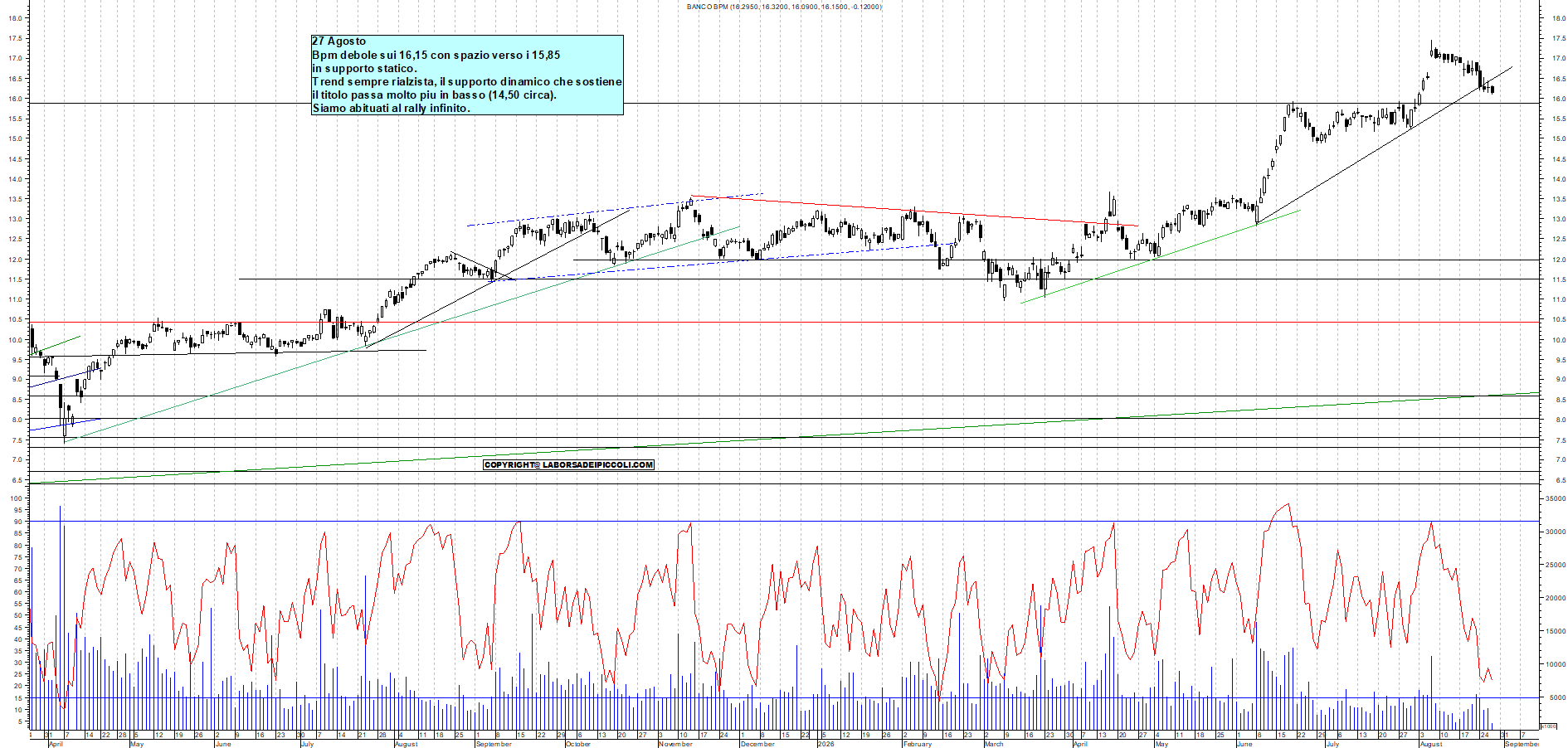This screenshot has width=1568, height=748.
Task: Click the oscillator scale value 25
Action: tap(18, 674)
